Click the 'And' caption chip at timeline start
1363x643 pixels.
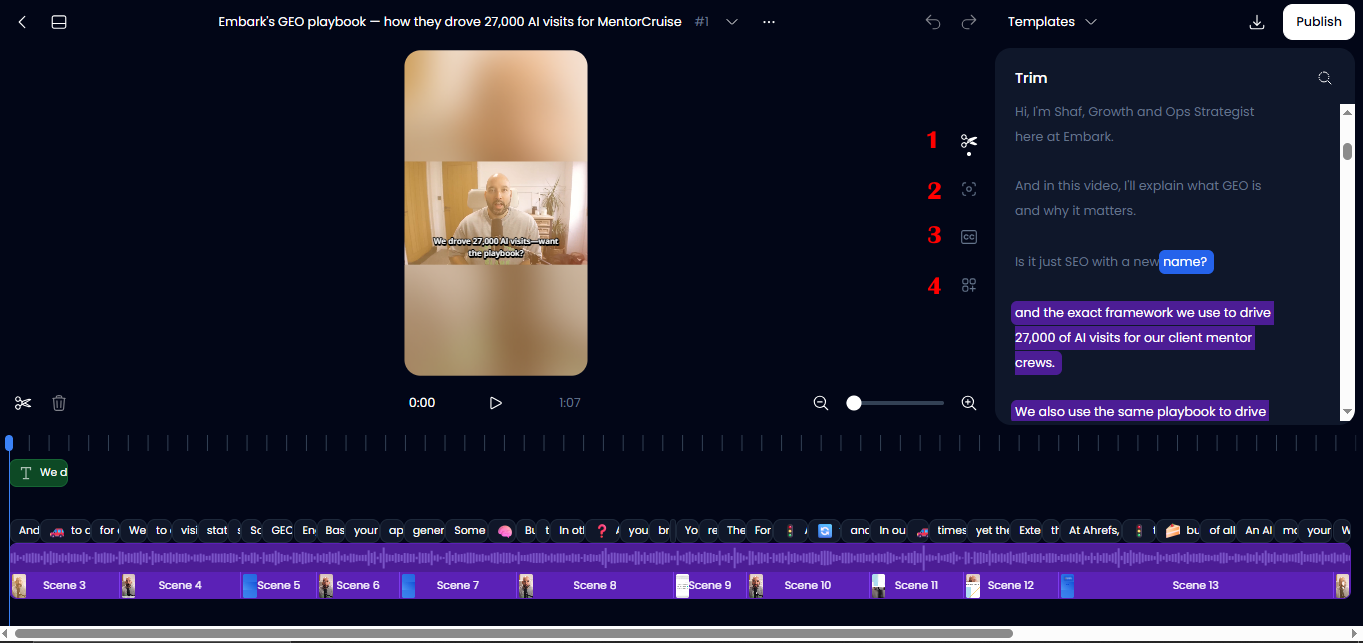[x=29, y=531]
